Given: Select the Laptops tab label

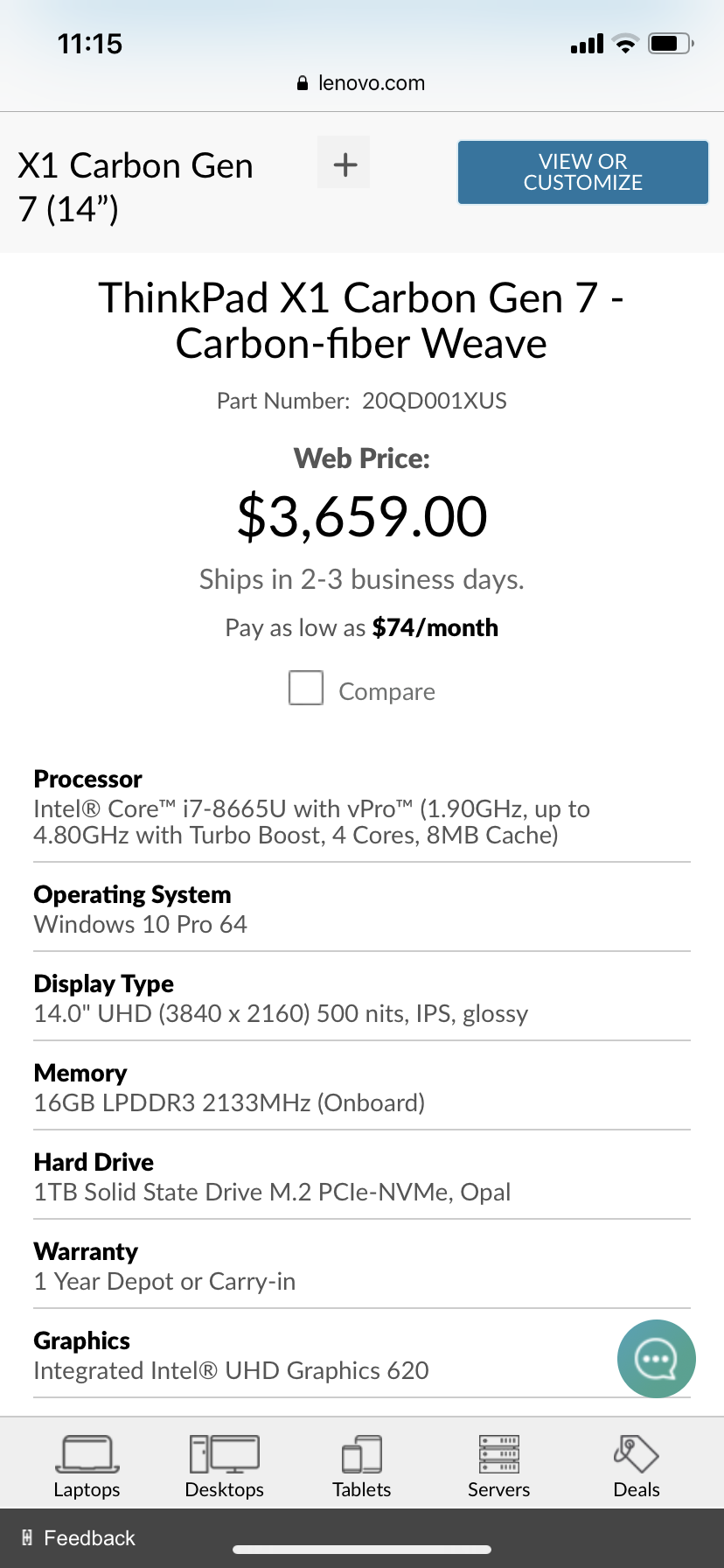Looking at the screenshot, I should [87, 1489].
